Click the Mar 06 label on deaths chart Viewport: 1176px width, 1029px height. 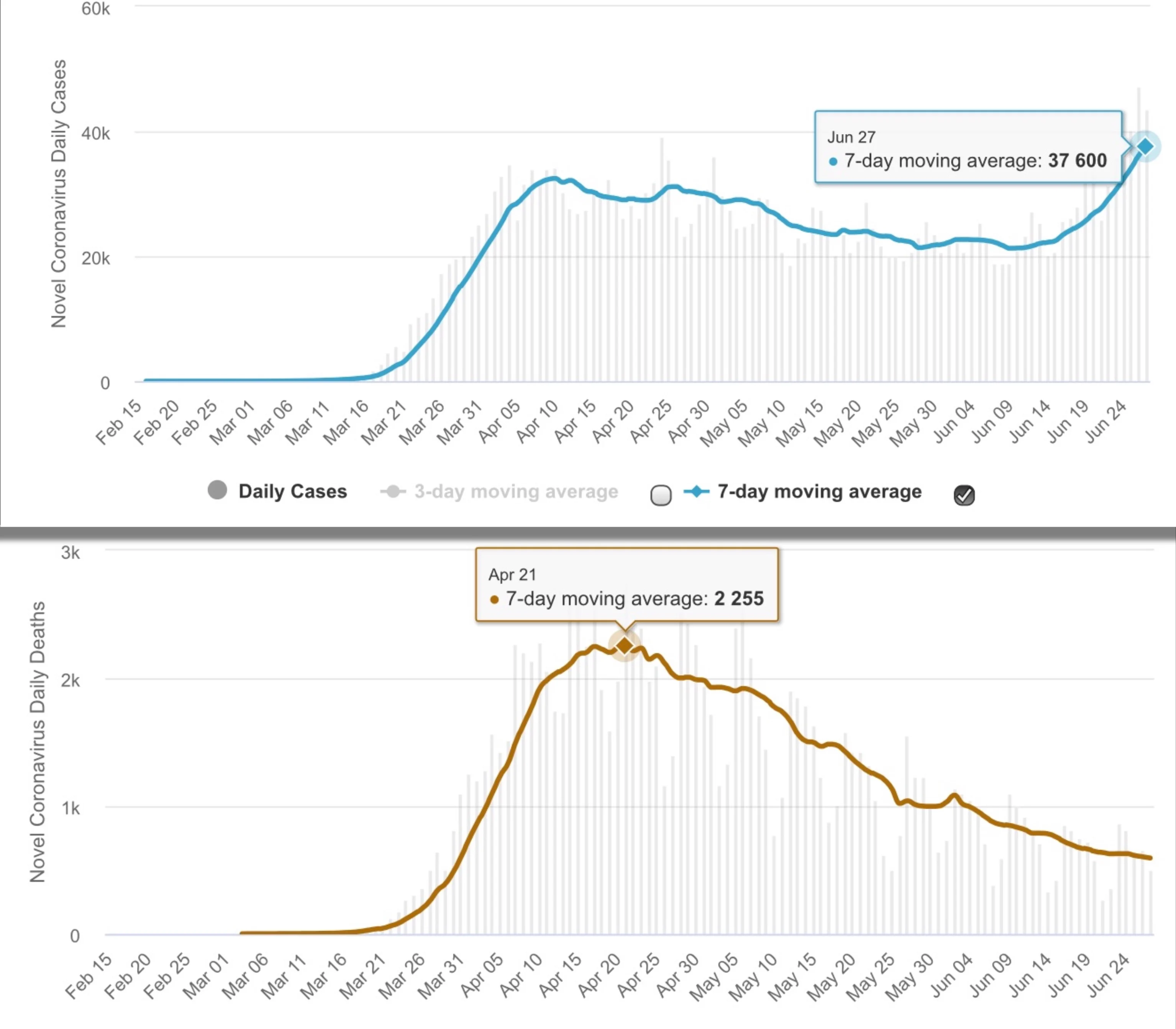pos(245,977)
